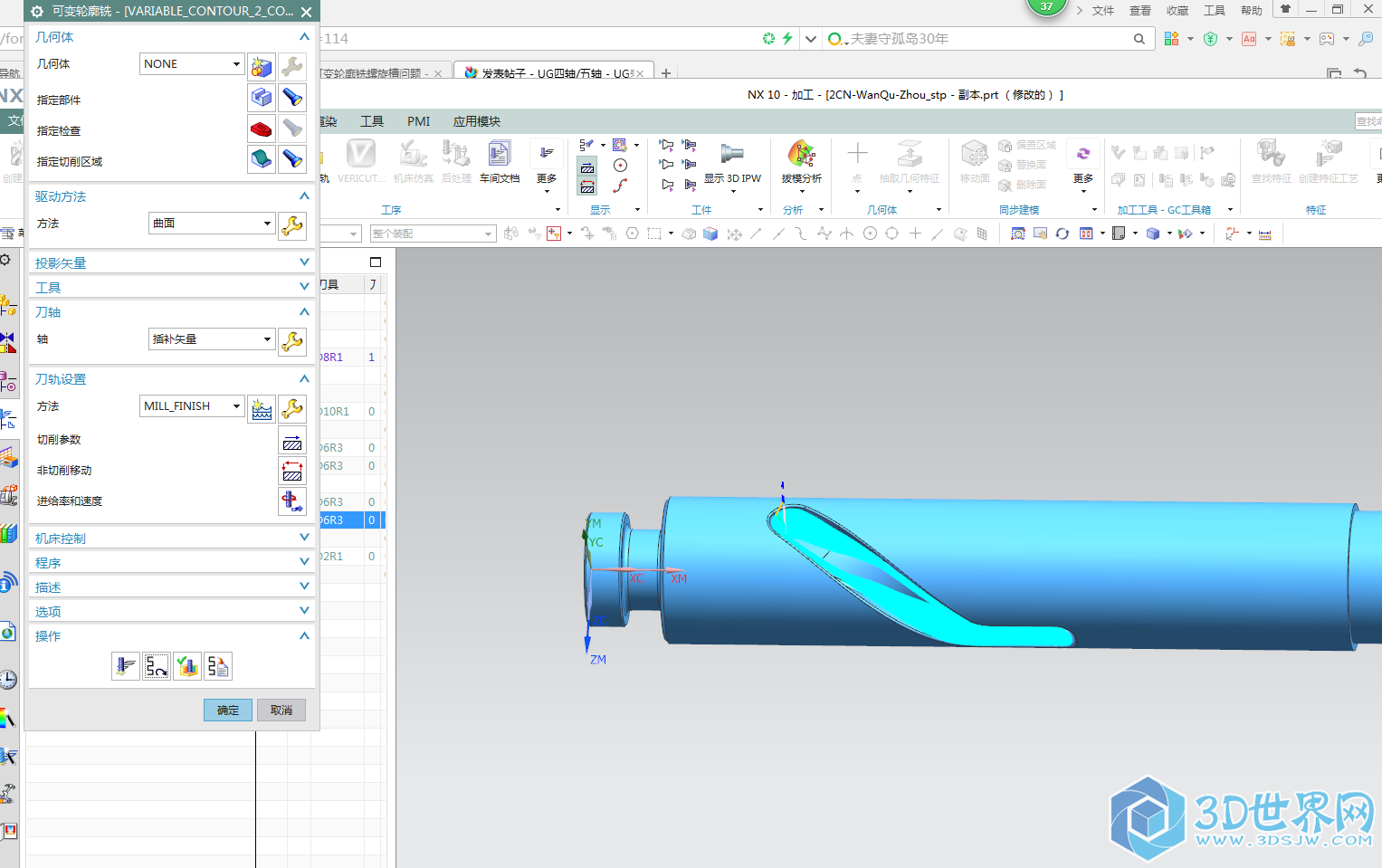This screenshot has height=868, width=1382.
Task: Edit MILL_FINISH method with wrench icon
Action: point(292,408)
